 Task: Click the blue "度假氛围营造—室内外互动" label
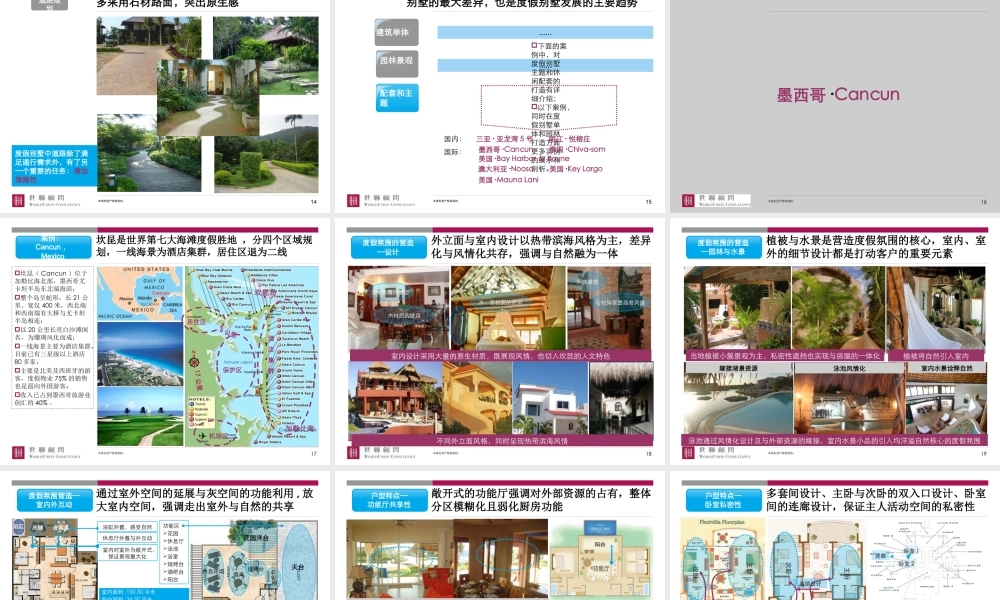coord(54,500)
